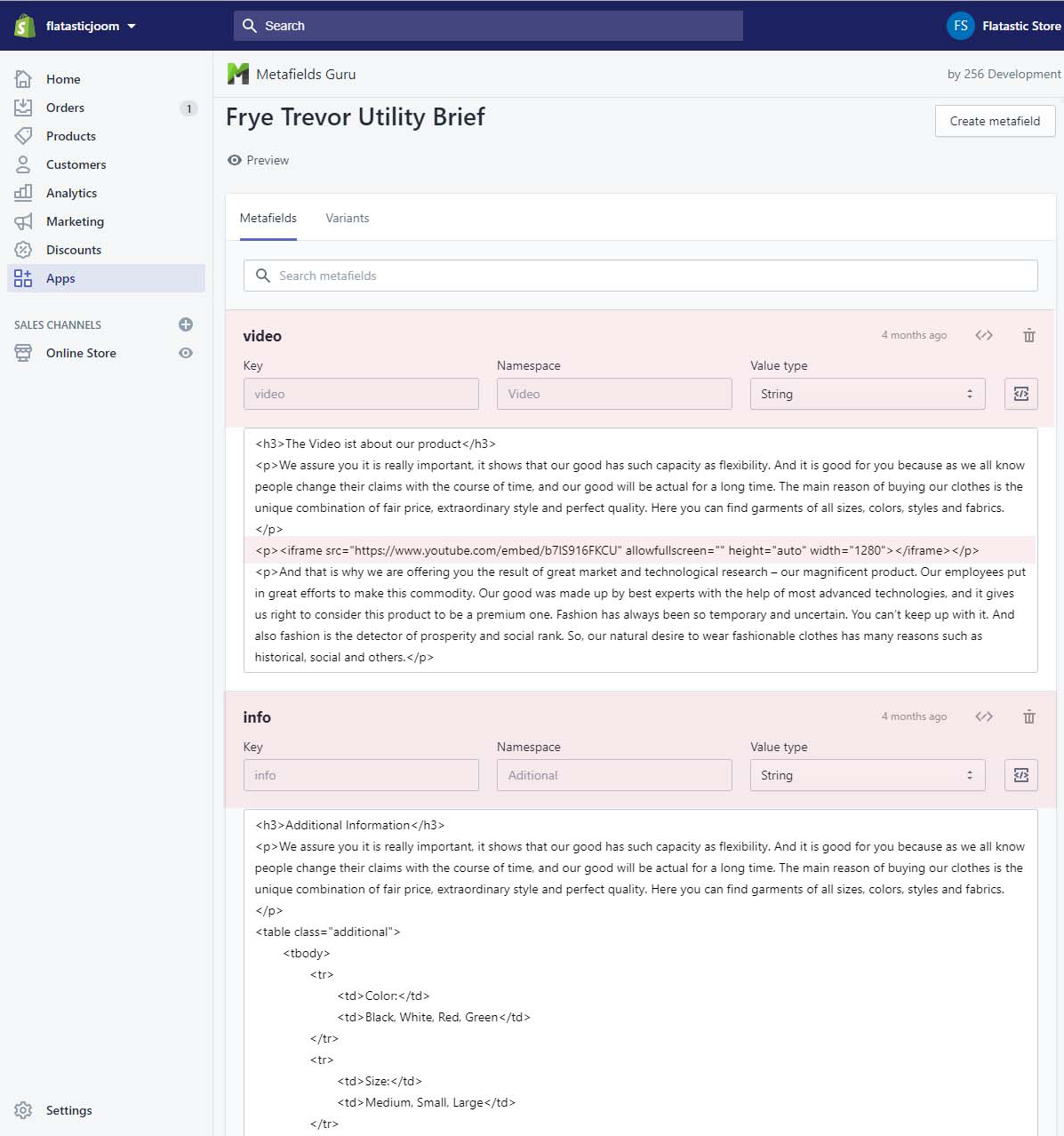Click the Create metafield button

994,121
